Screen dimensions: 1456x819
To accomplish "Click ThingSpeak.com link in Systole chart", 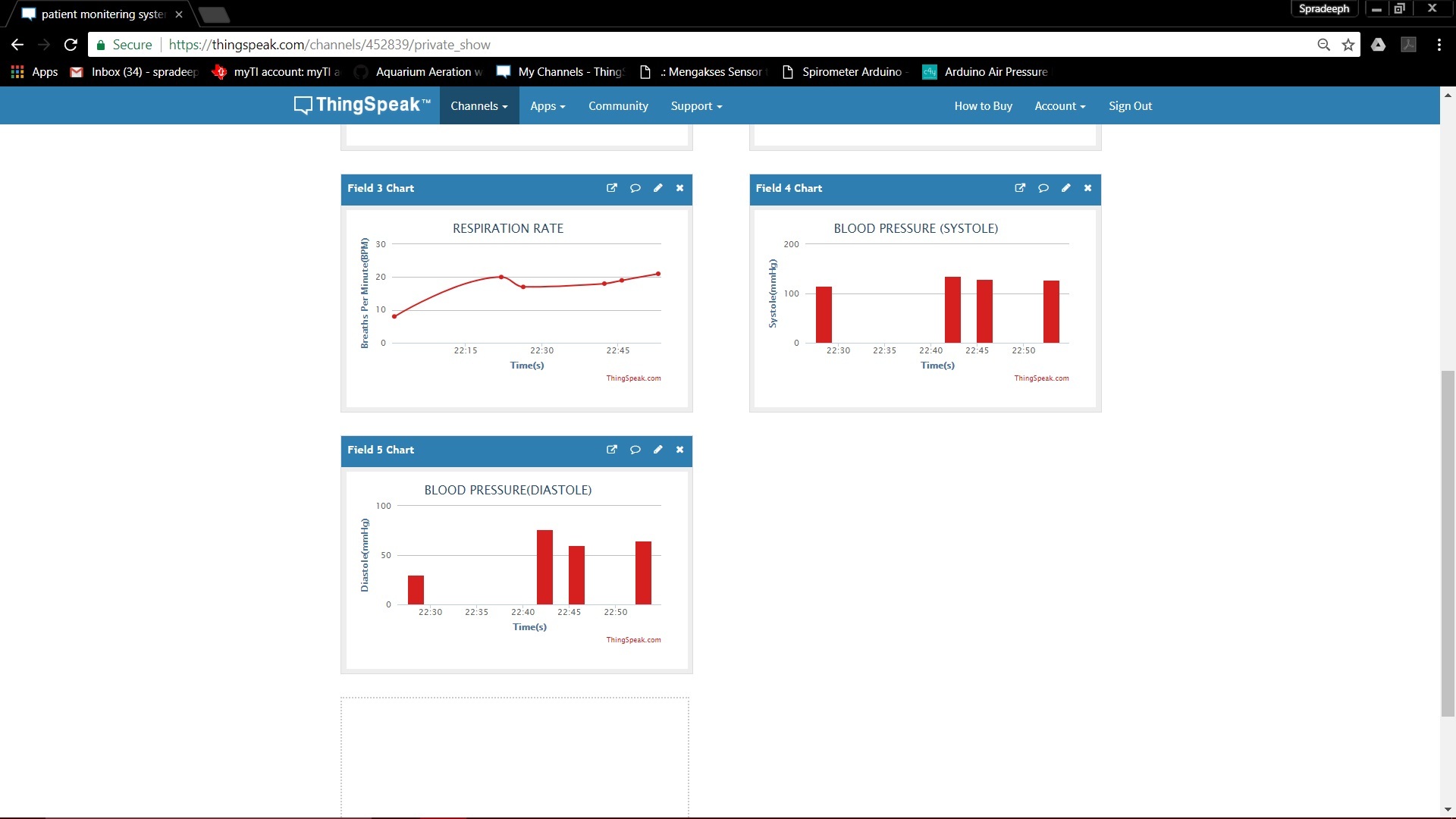I will (x=1041, y=378).
